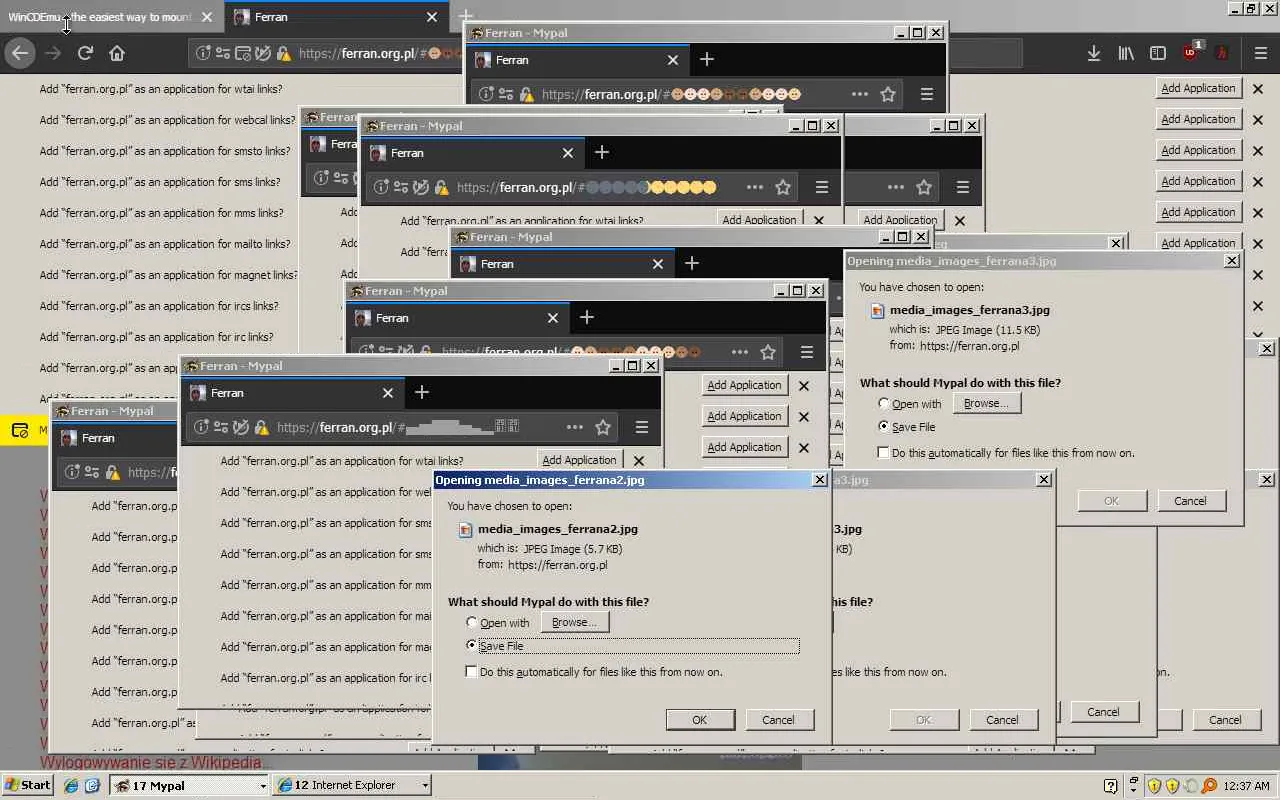This screenshot has width=1280, height=800.
Task: Click the star in the blue-and-yellow circle URL window
Action: (783, 187)
